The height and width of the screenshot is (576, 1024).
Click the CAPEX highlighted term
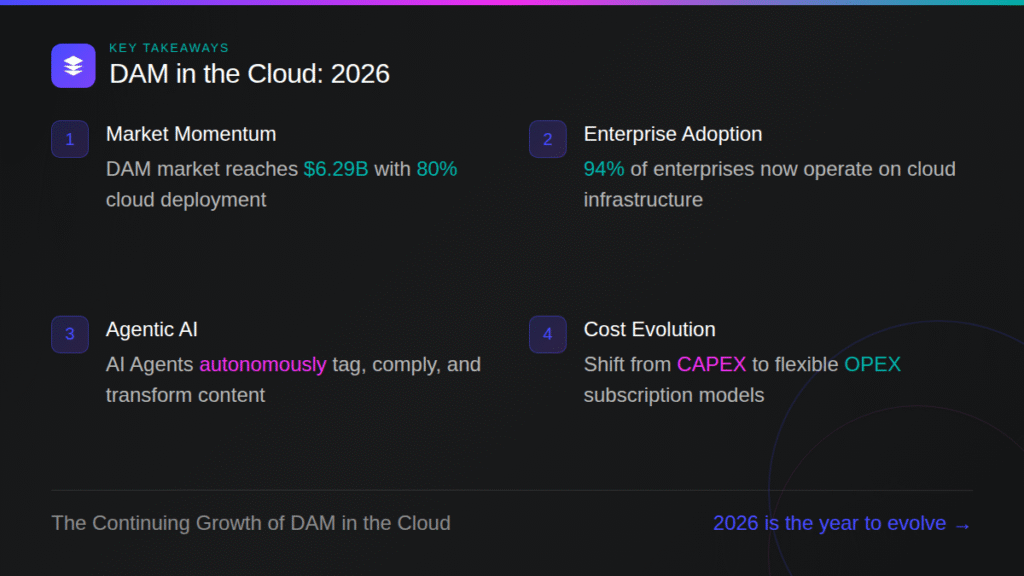711,364
